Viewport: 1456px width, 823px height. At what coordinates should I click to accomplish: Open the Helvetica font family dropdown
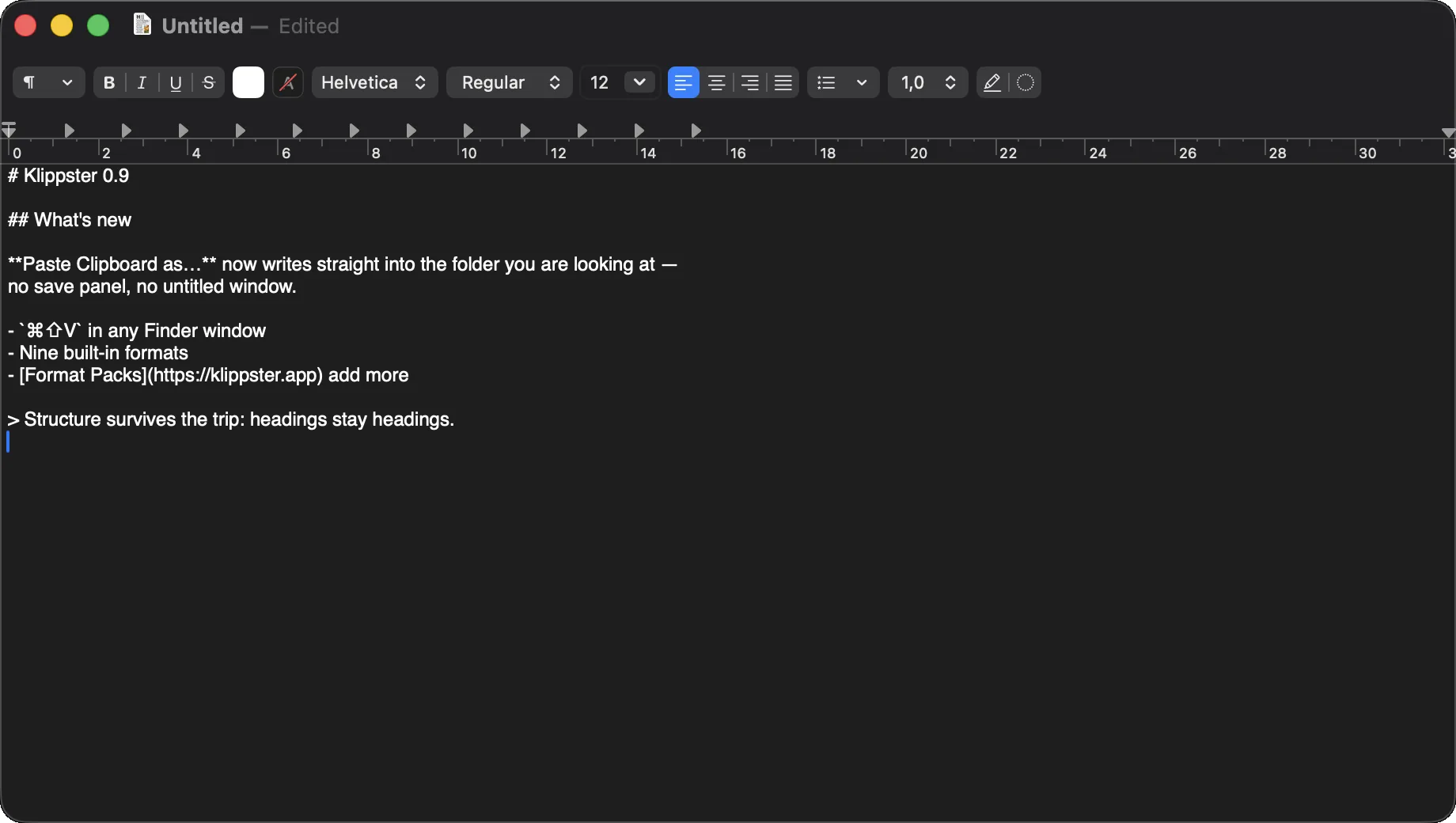click(375, 82)
